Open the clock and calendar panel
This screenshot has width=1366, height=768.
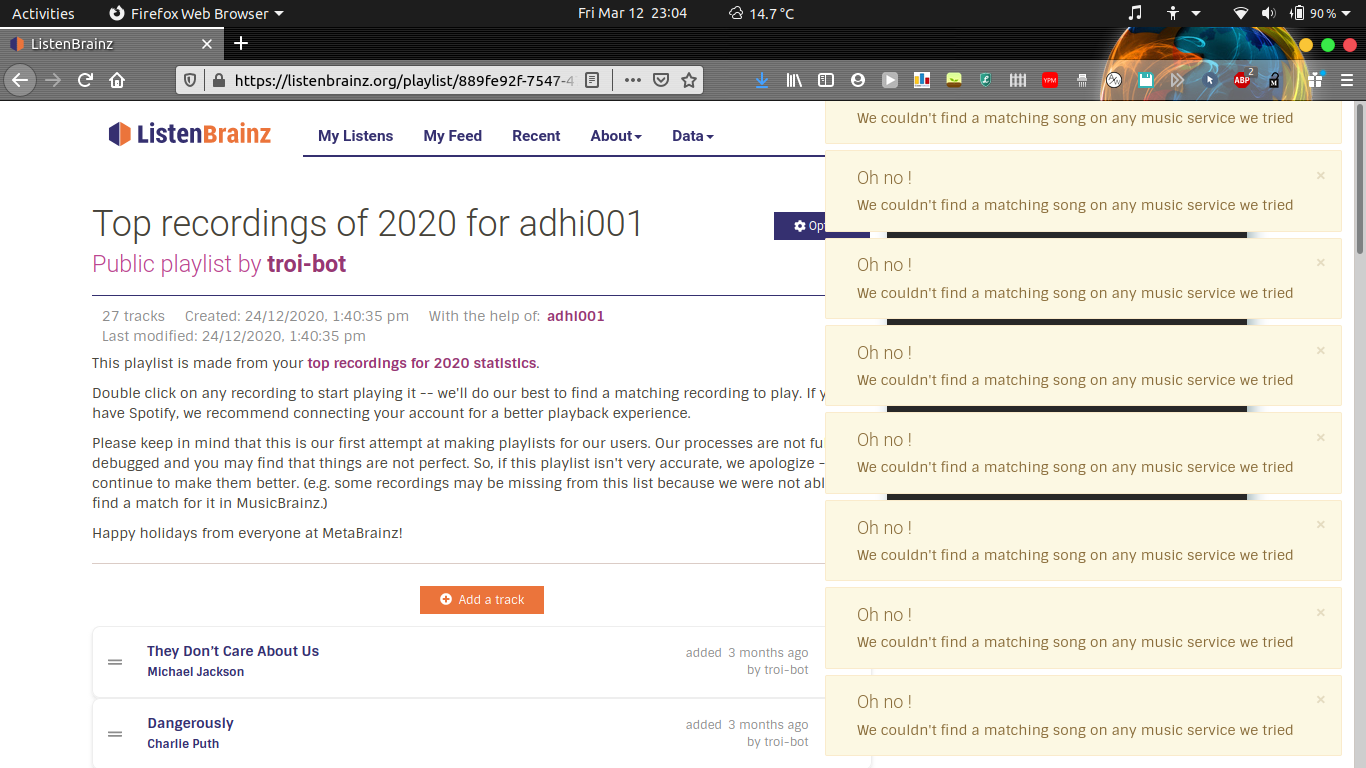point(632,13)
